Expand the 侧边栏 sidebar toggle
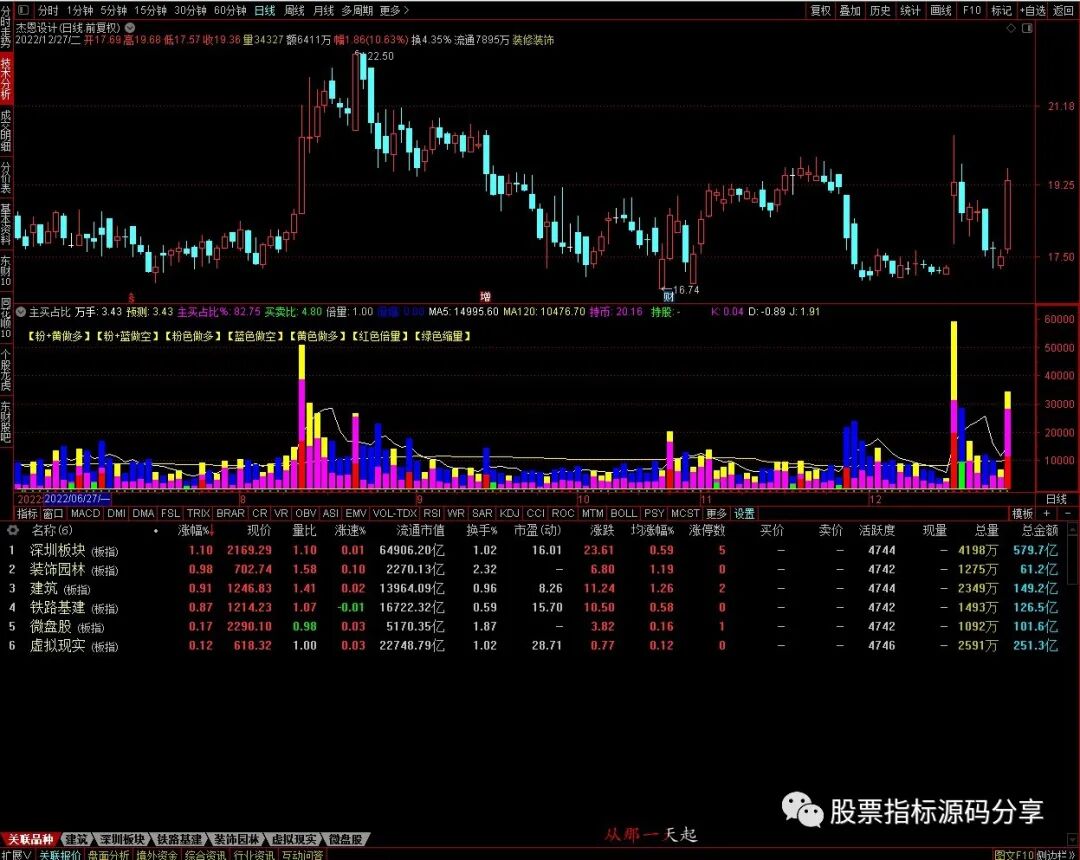 click(x=1057, y=854)
